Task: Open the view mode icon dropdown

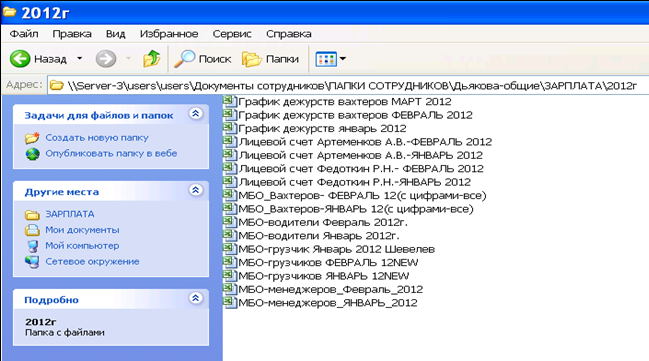Action: coord(330,59)
